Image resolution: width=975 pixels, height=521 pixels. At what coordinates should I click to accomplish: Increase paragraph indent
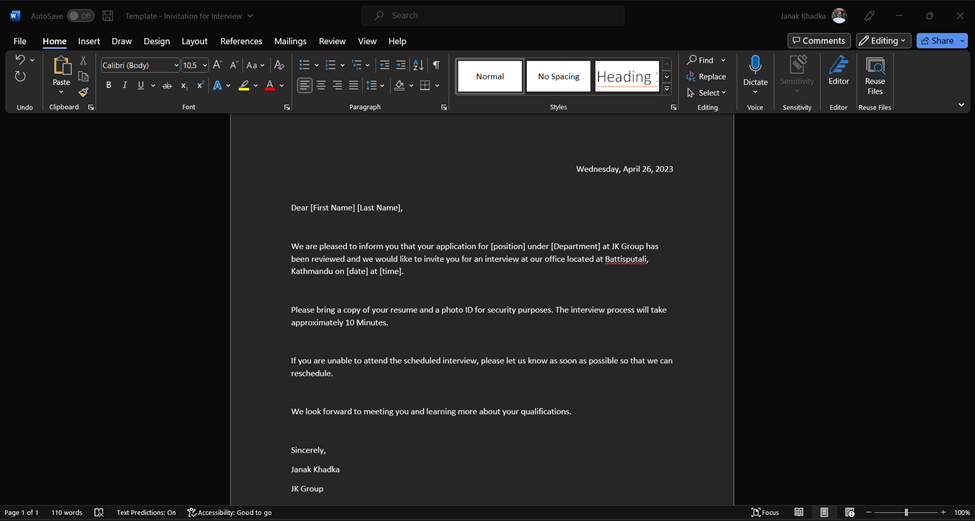(400, 65)
